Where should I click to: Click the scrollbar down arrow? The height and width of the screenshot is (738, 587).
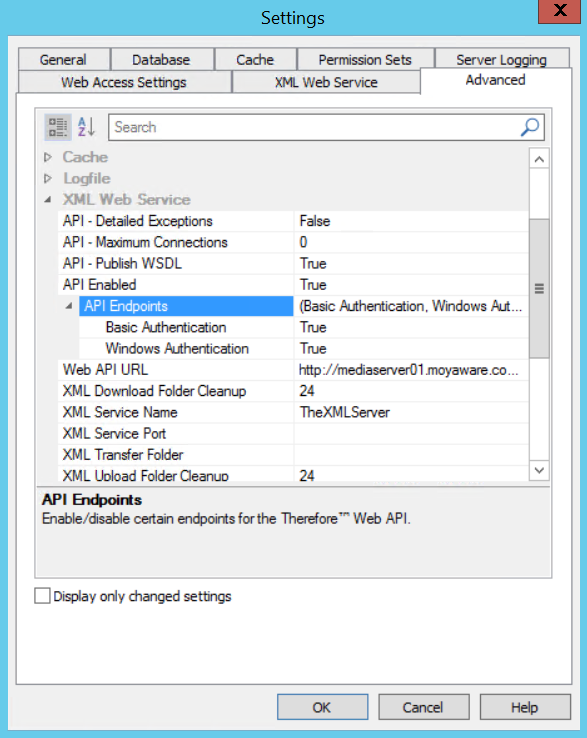tap(539, 470)
